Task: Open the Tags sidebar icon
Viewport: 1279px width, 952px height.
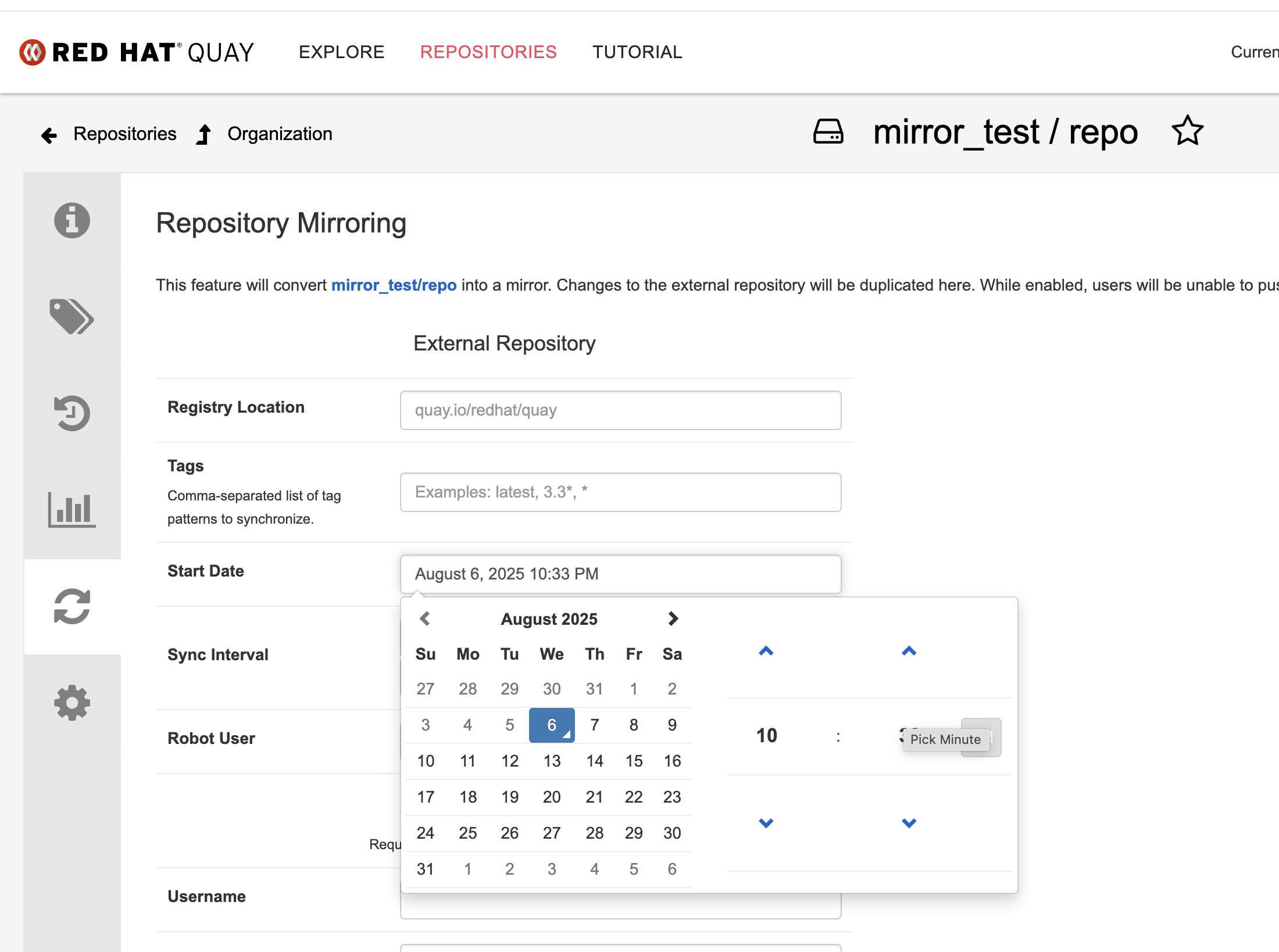Action: (x=72, y=317)
